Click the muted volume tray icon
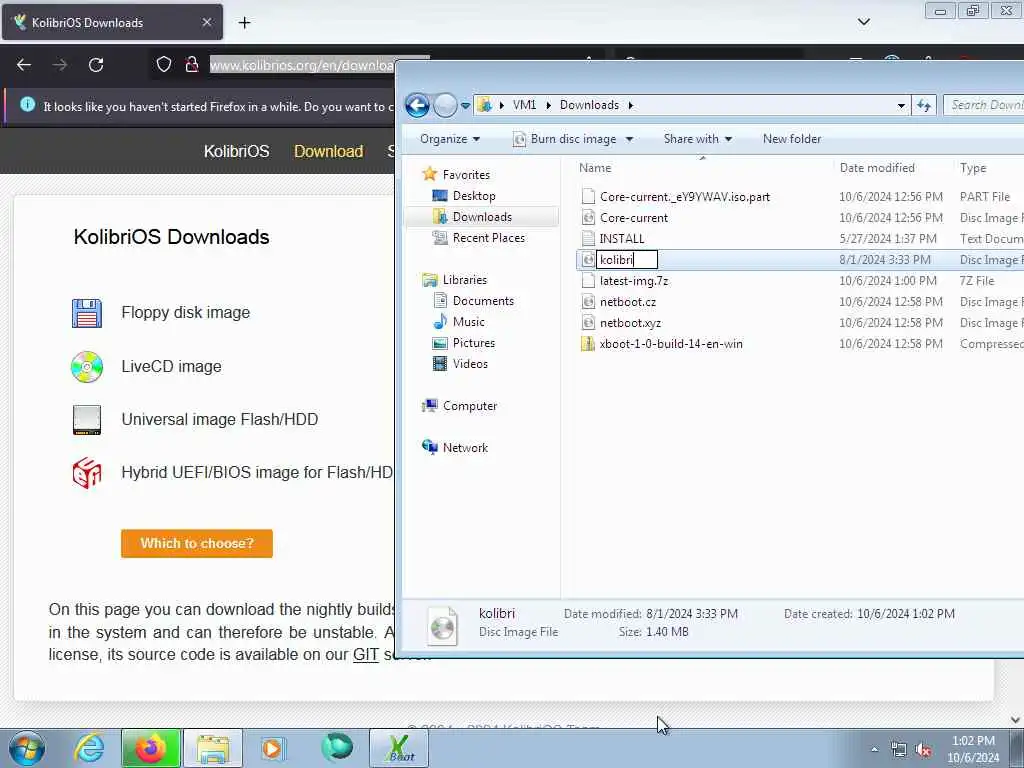Image resolution: width=1024 pixels, height=768 pixels. (x=923, y=750)
